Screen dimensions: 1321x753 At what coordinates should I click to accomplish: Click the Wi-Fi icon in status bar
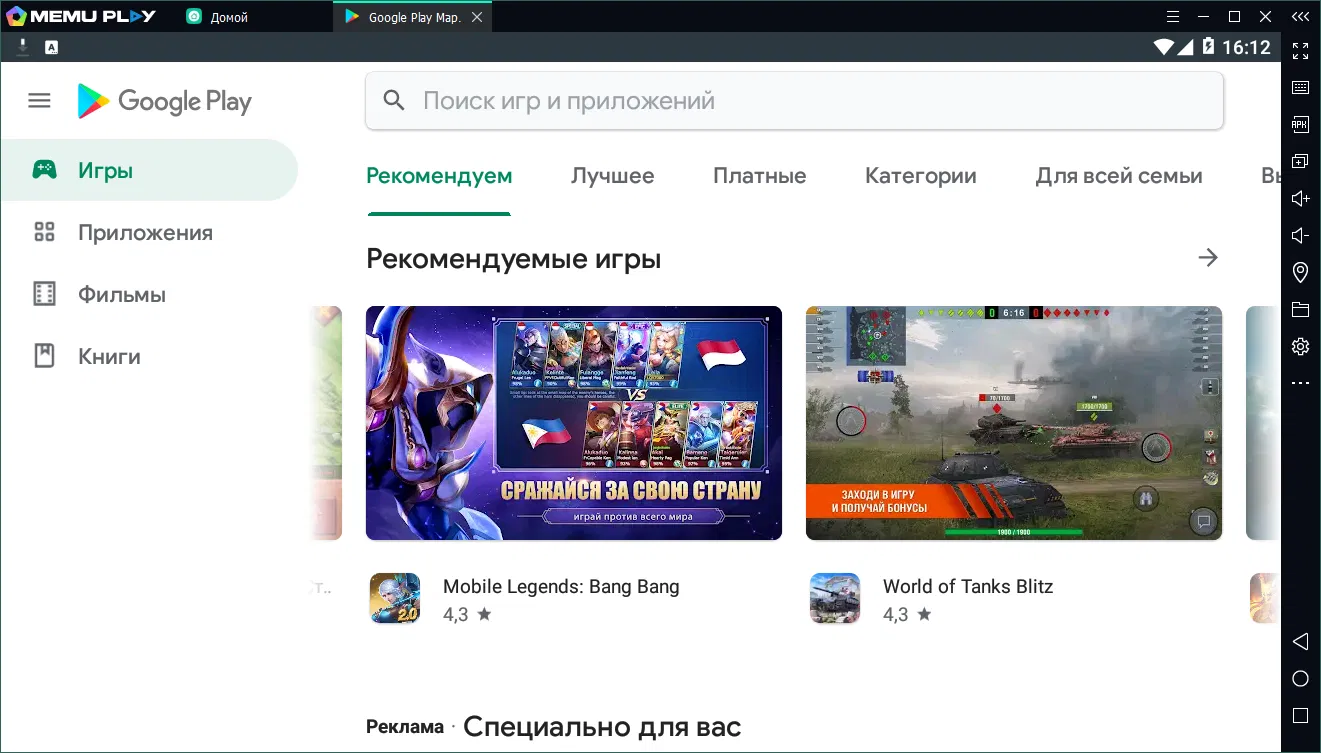[x=1163, y=47]
